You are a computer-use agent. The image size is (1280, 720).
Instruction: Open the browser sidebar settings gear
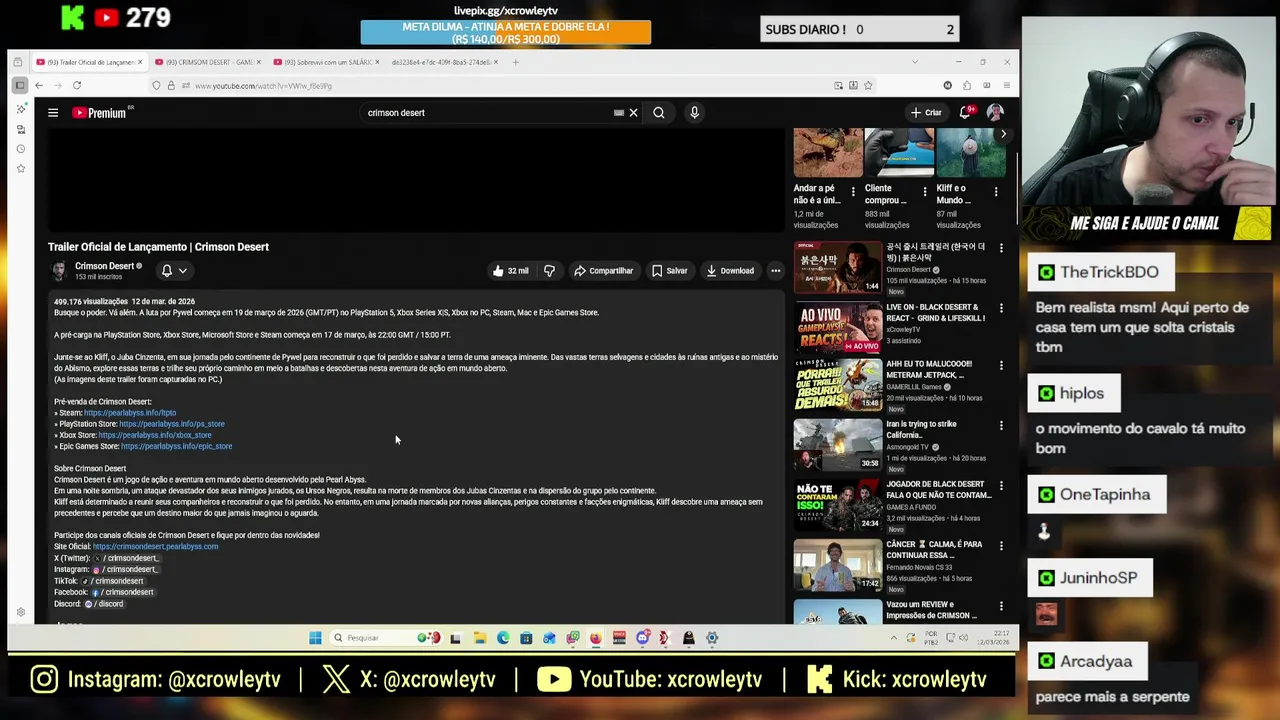click(x=20, y=612)
